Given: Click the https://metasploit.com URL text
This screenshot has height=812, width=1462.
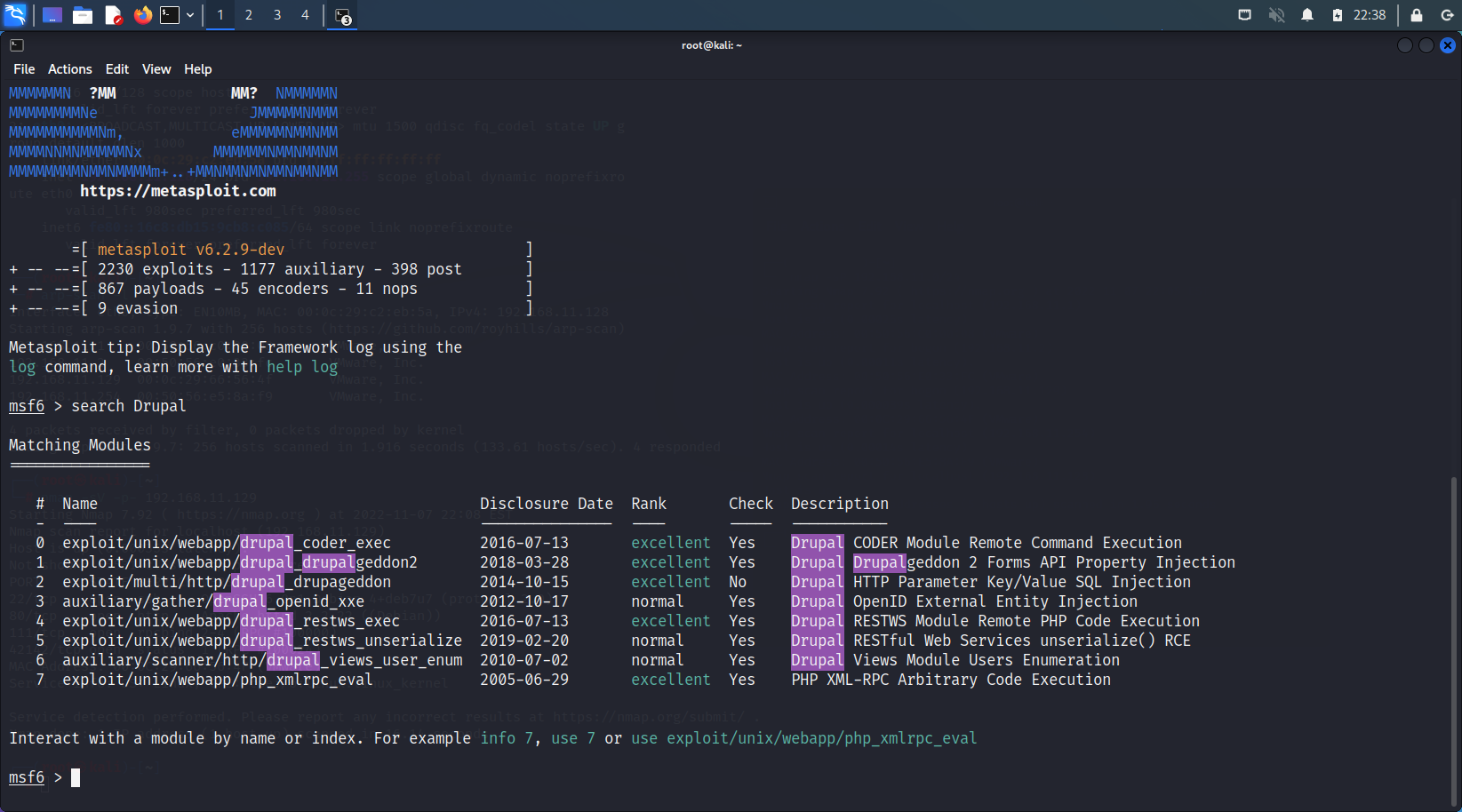Looking at the screenshot, I should click(x=178, y=191).
